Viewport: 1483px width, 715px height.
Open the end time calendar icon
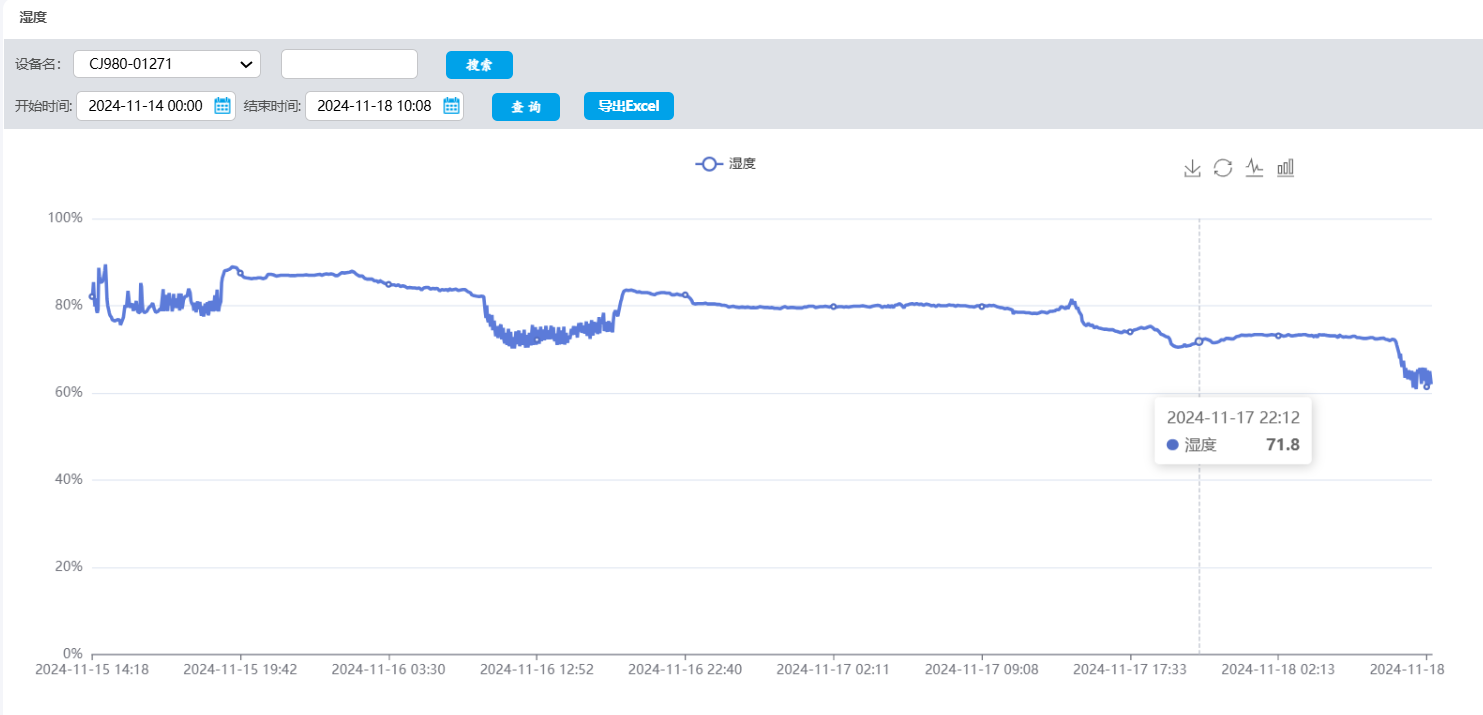point(451,106)
